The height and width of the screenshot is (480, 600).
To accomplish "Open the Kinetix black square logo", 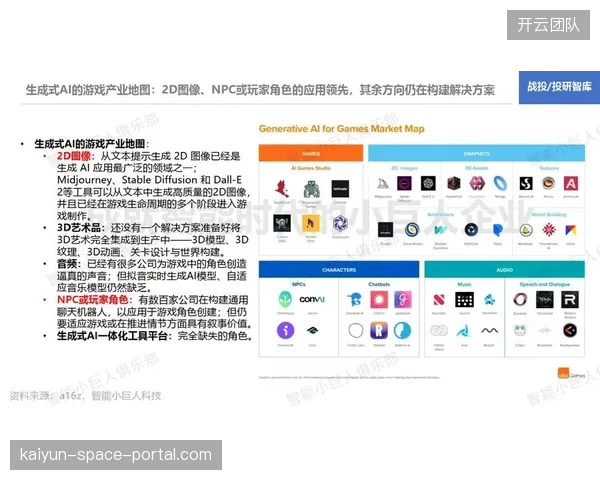I will coord(385,230).
